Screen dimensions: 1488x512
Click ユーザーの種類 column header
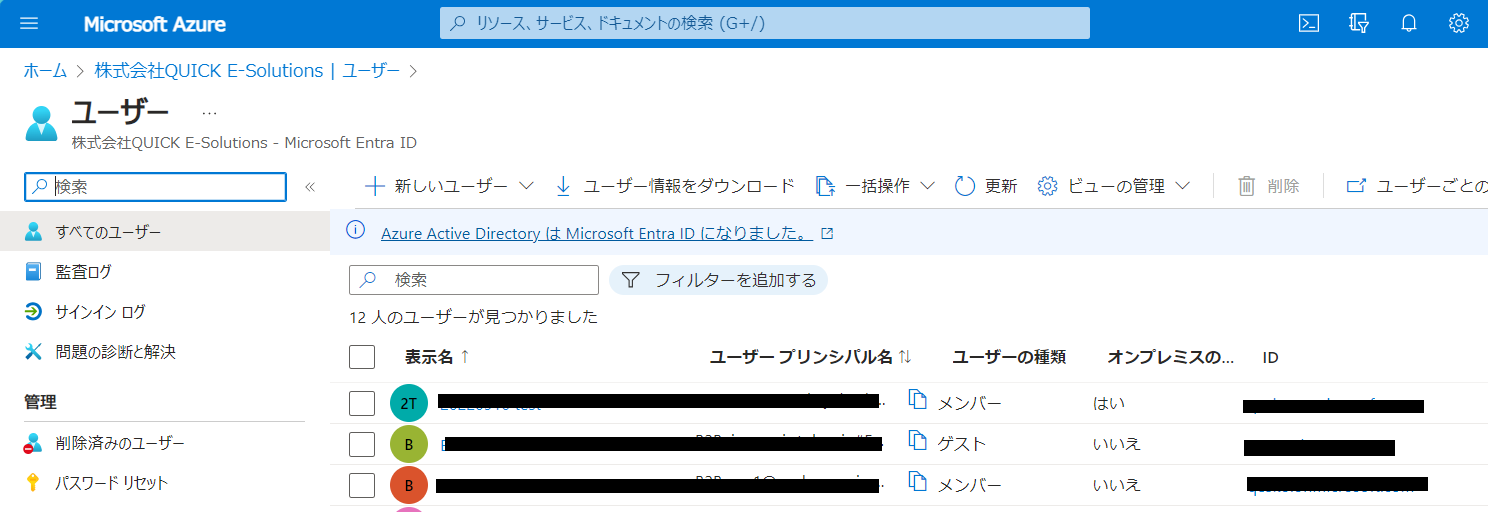point(1009,357)
